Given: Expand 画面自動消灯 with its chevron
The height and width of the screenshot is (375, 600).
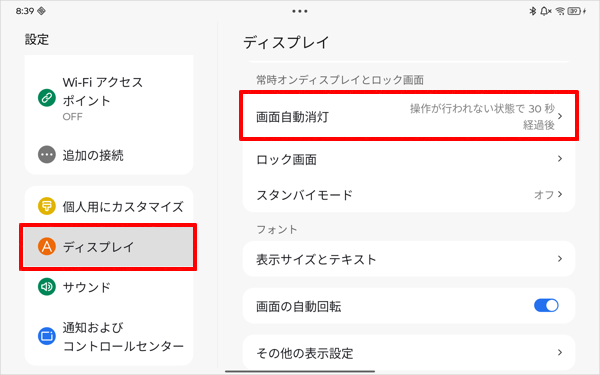Looking at the screenshot, I should (560, 116).
